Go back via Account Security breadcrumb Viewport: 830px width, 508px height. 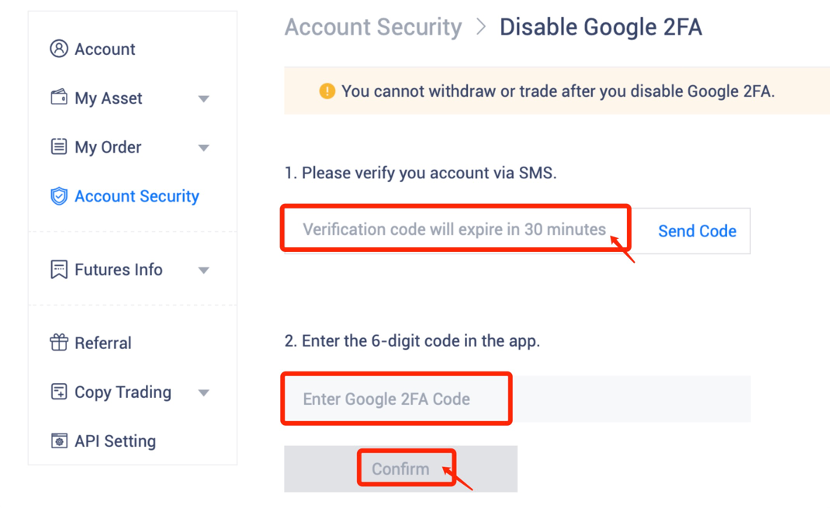(x=373, y=27)
